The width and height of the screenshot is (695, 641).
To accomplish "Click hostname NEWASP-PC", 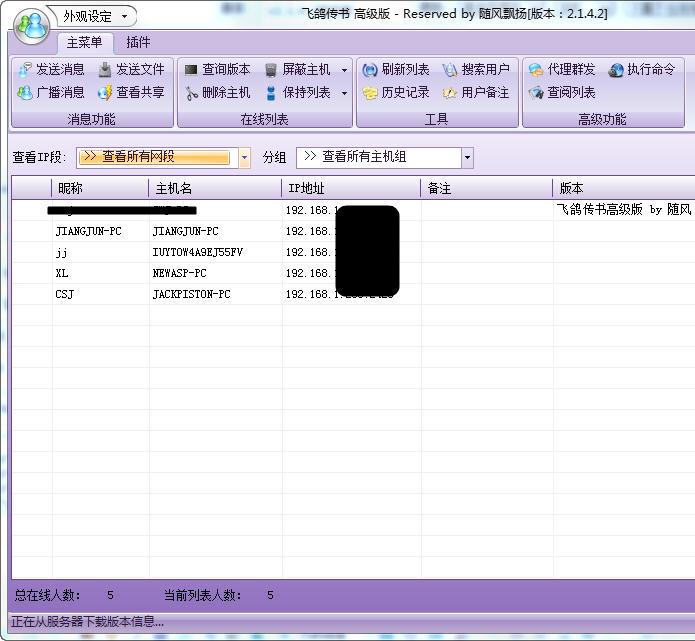I will click(180, 273).
